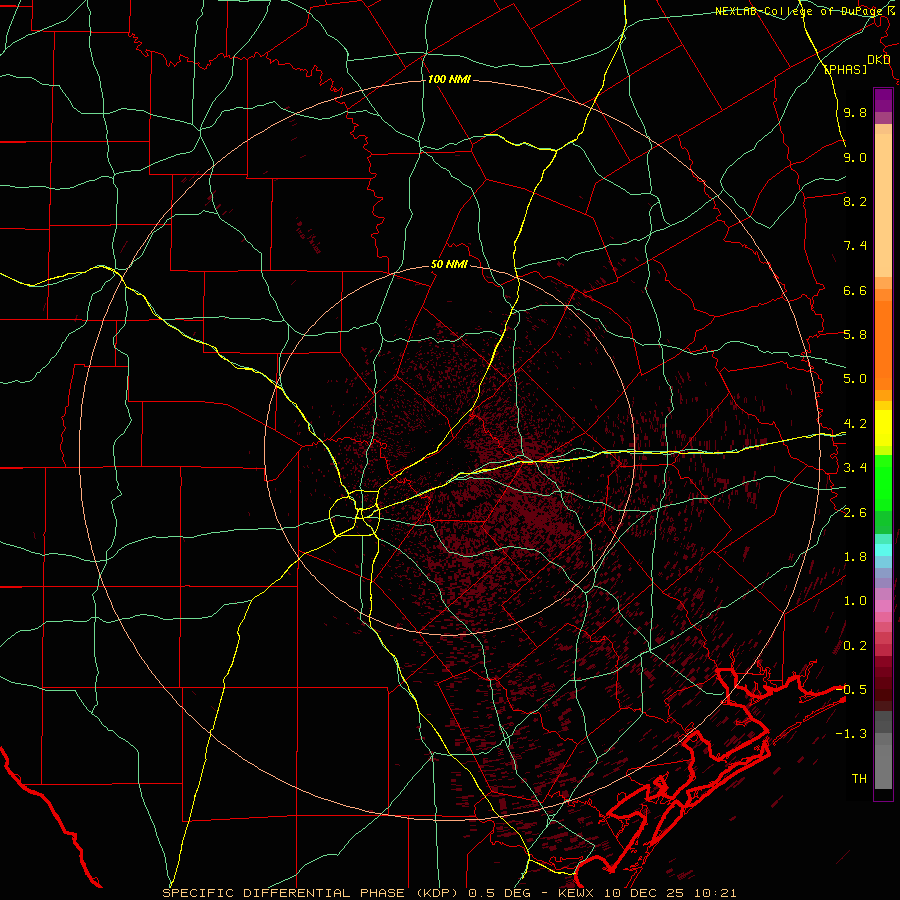This screenshot has width=900, height=900.
Task: Pick the dark orange segment of the color bar
Action: tap(883, 346)
